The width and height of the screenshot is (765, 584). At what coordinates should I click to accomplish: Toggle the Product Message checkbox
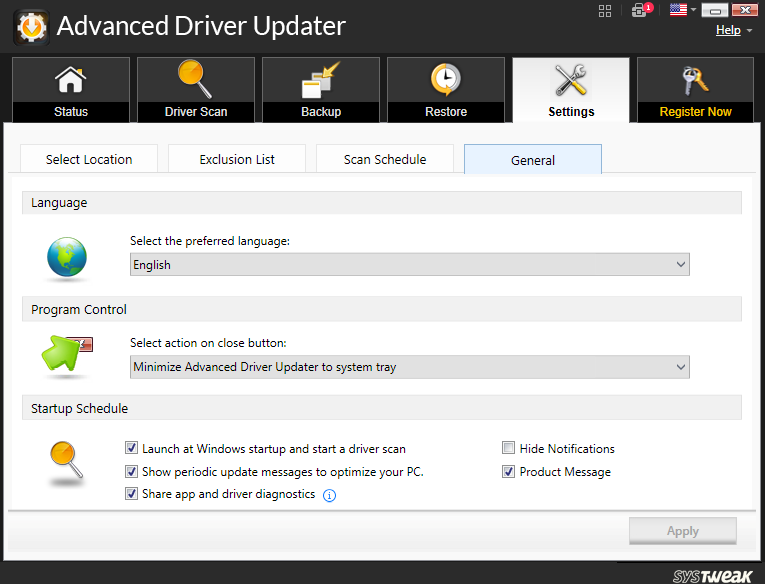[508, 471]
